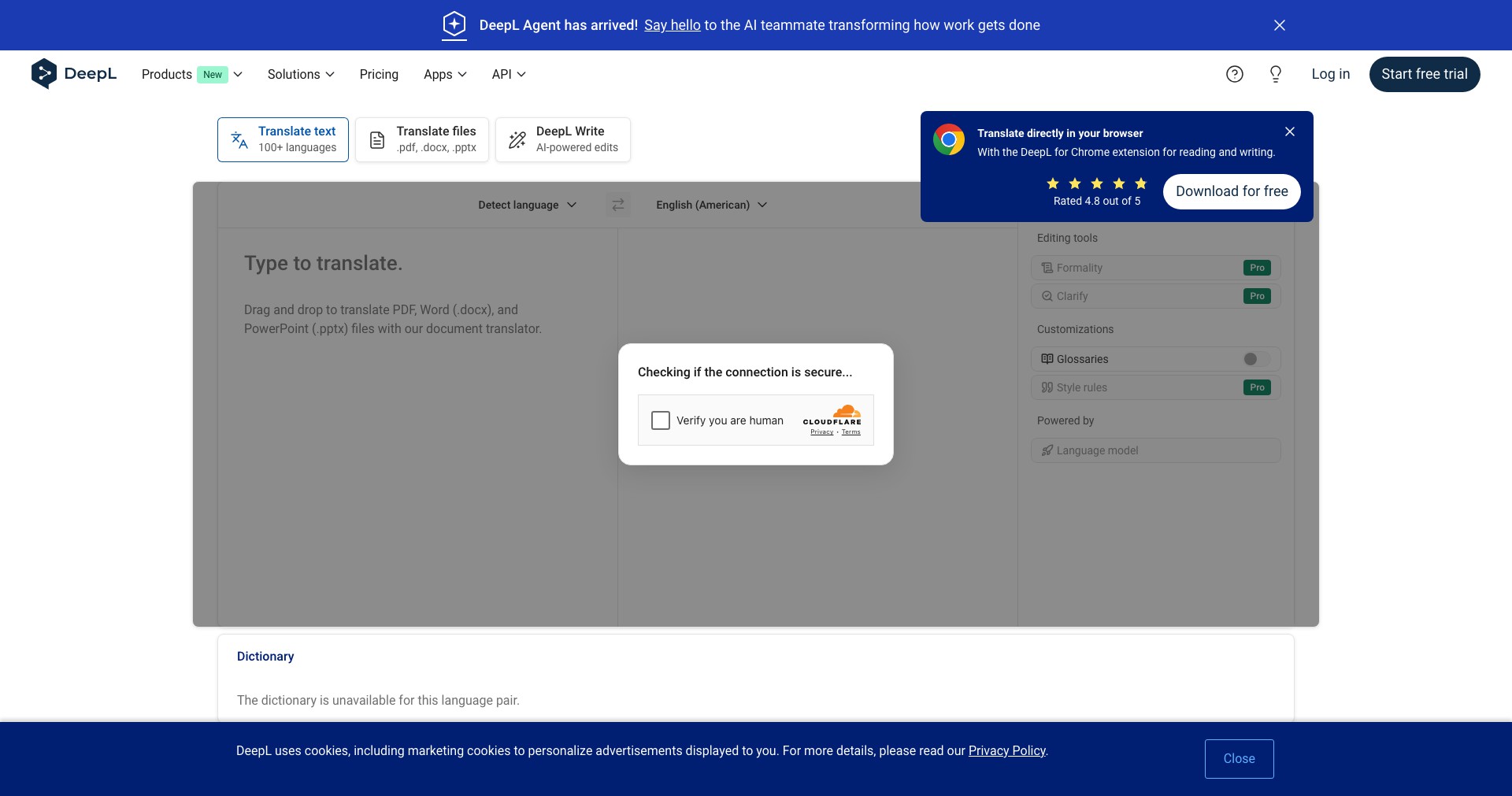Click the lightbulb tips icon
Image resolution: width=1512 pixels, height=796 pixels.
1276,74
